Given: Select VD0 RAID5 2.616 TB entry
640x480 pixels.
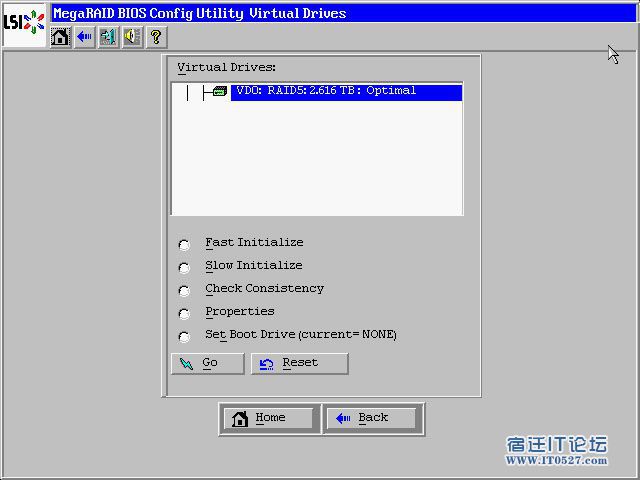Looking at the screenshot, I should click(347, 92).
